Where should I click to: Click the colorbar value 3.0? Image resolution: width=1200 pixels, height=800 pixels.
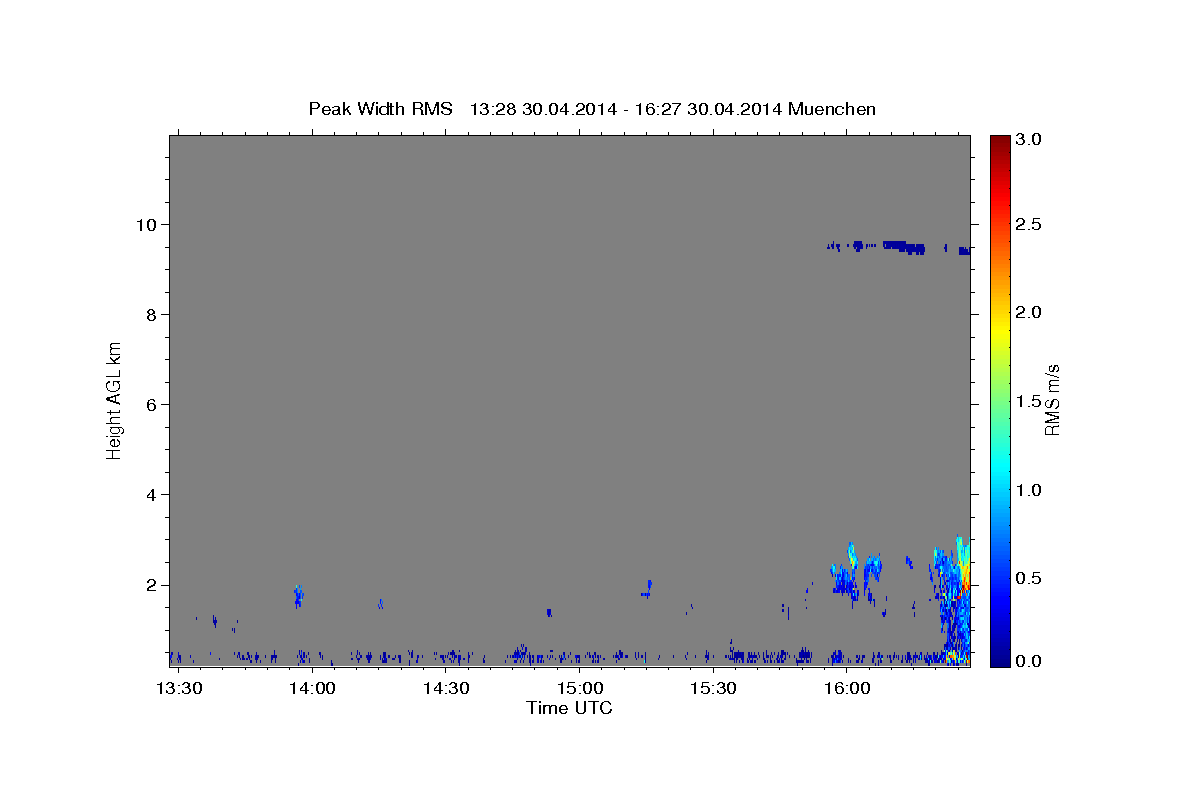(x=1029, y=140)
